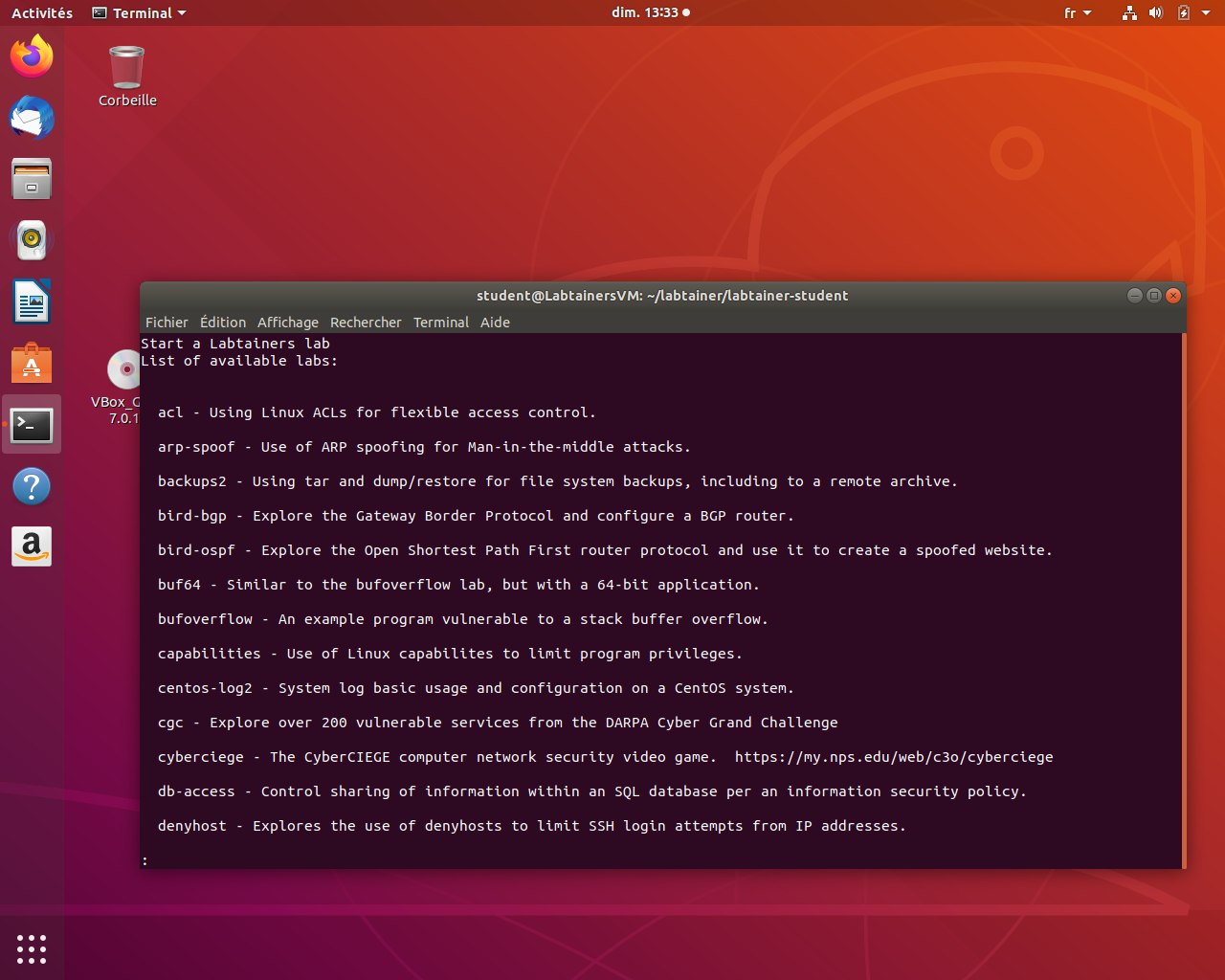Show applications grid button
1225x980 pixels.
coord(32,948)
